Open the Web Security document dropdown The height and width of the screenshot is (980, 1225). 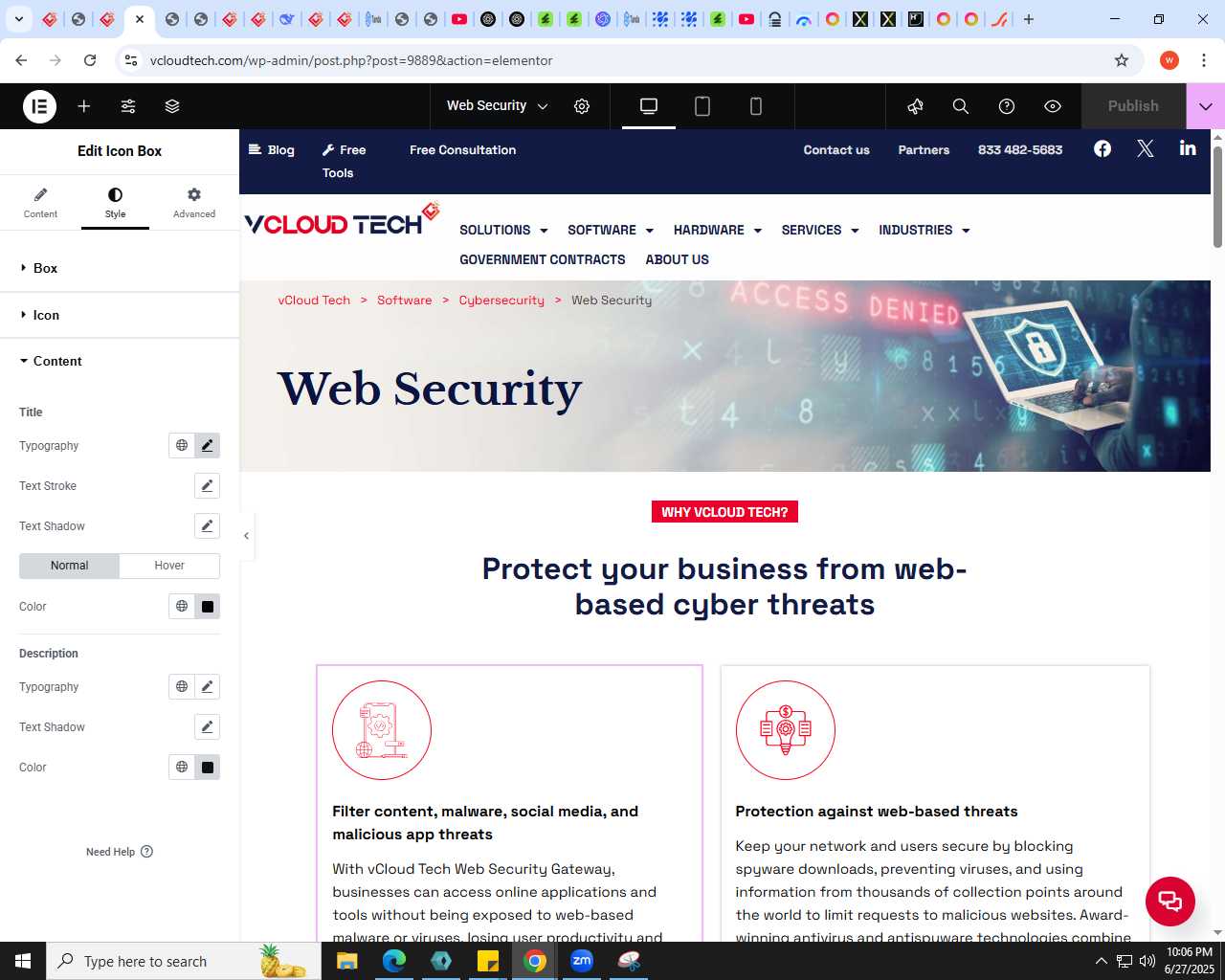497,106
